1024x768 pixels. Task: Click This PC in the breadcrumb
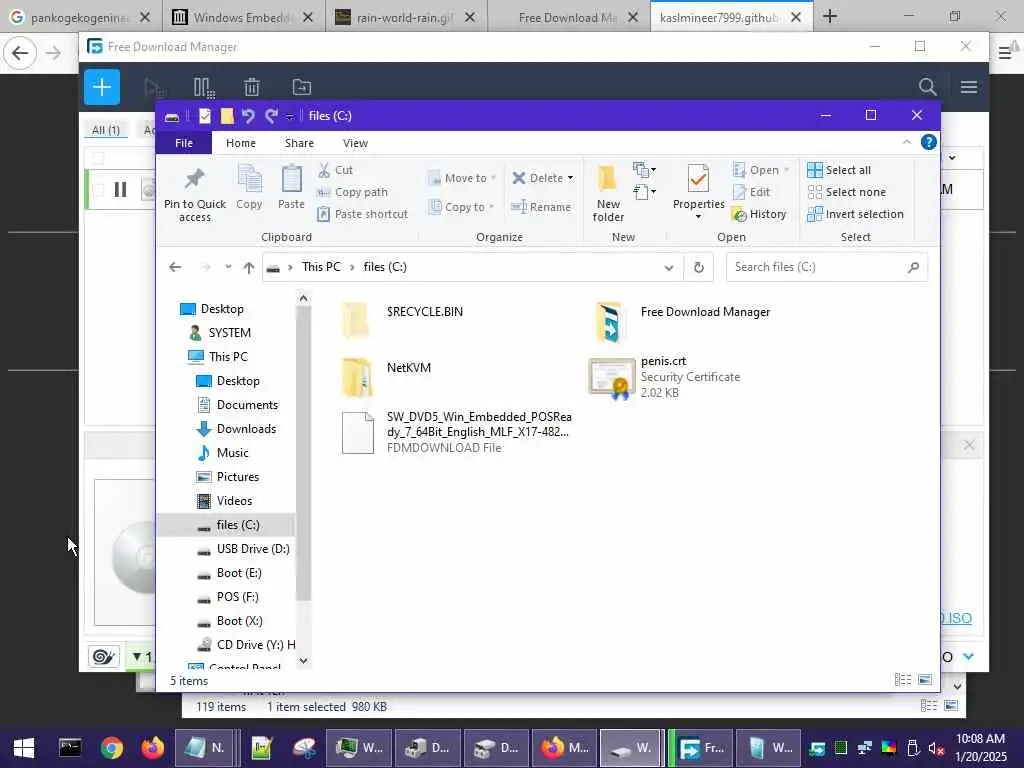(x=321, y=267)
